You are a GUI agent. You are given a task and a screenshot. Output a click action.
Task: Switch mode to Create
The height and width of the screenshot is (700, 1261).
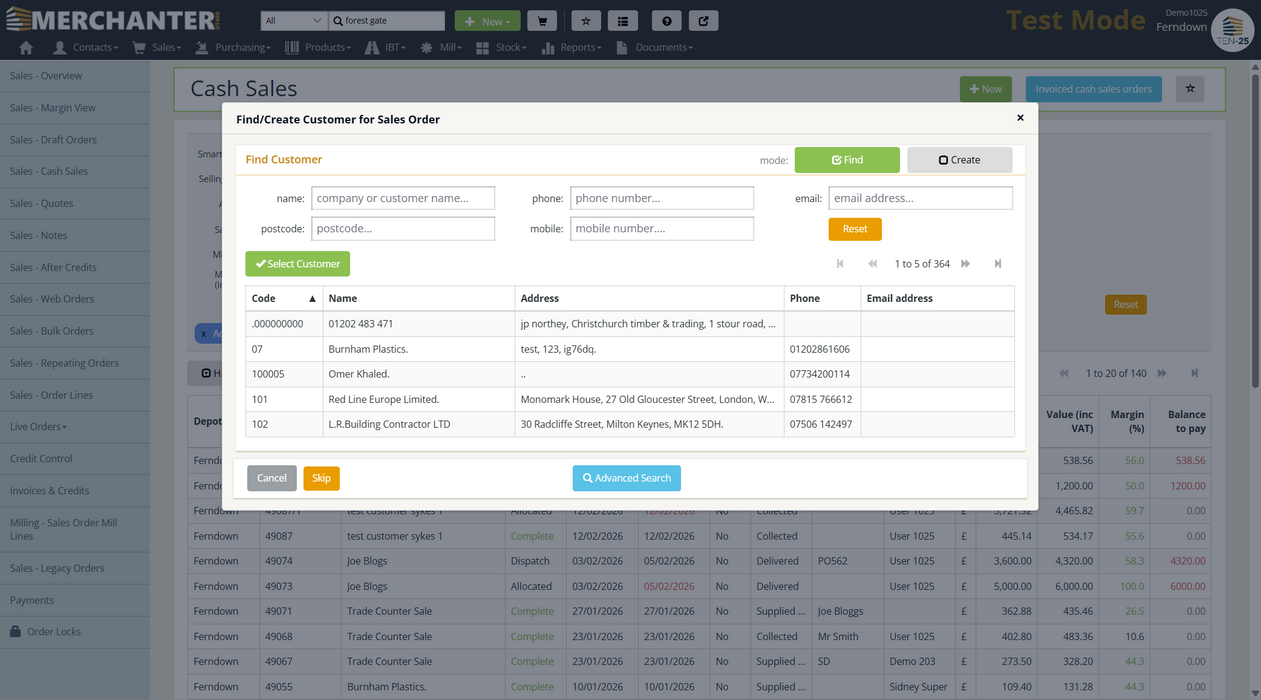(959, 160)
